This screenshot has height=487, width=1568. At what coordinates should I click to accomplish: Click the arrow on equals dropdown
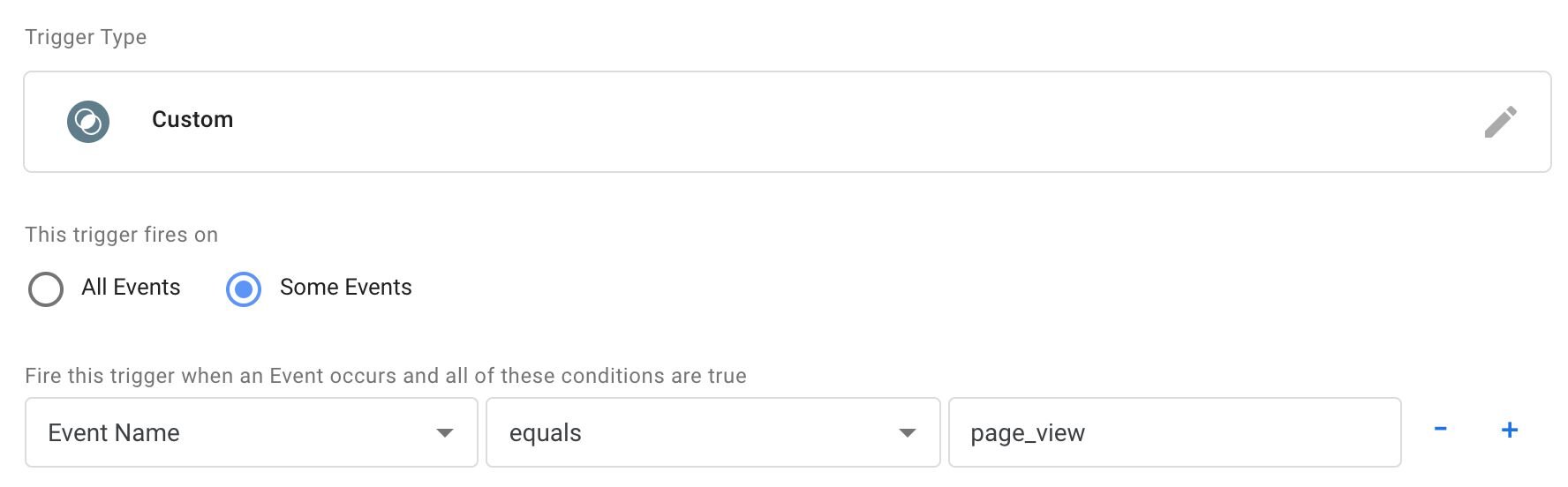[x=907, y=433]
